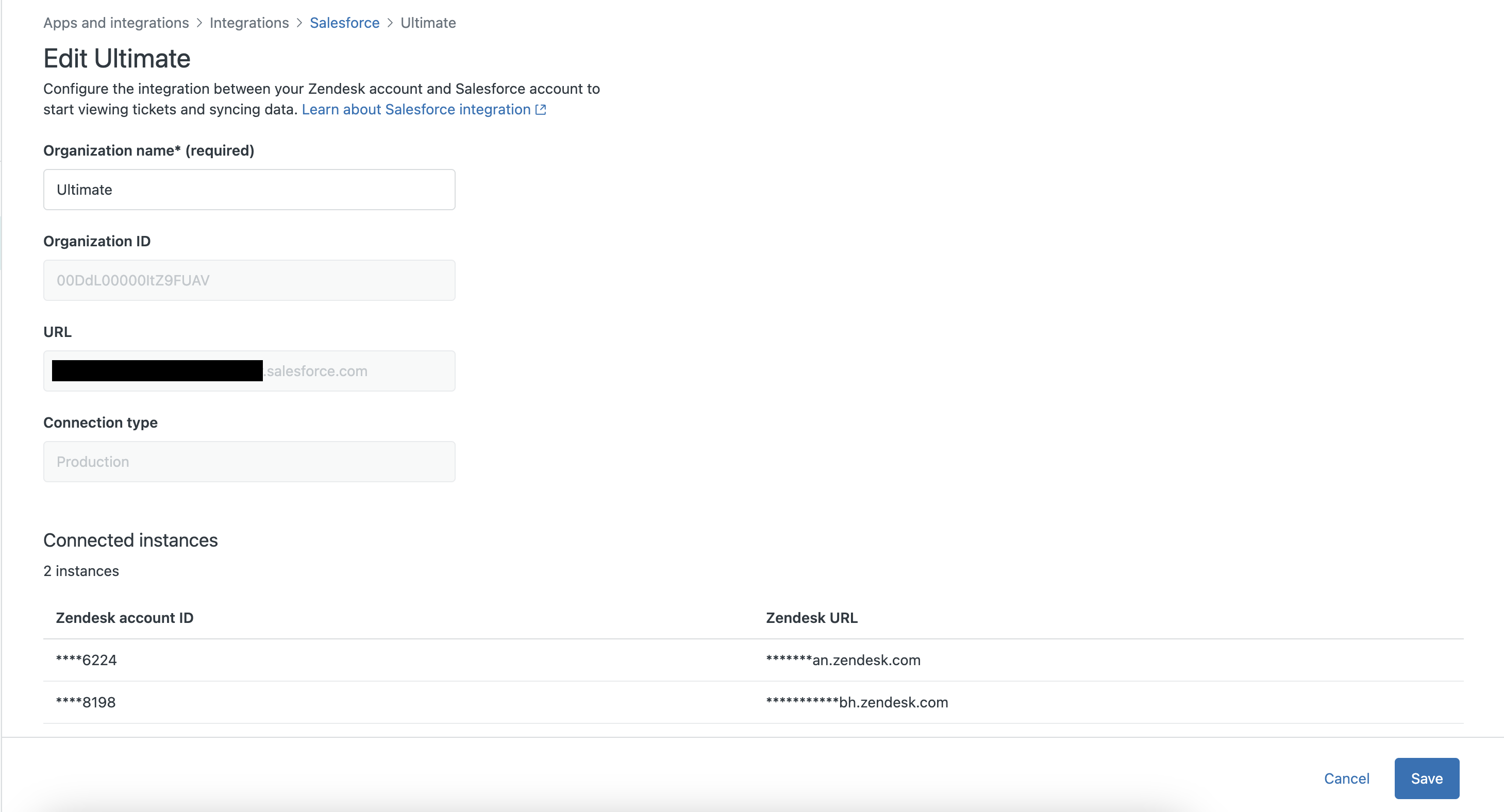Click chevron before Ultimate breadcrumb
This screenshot has width=1504, height=812.
click(390, 23)
